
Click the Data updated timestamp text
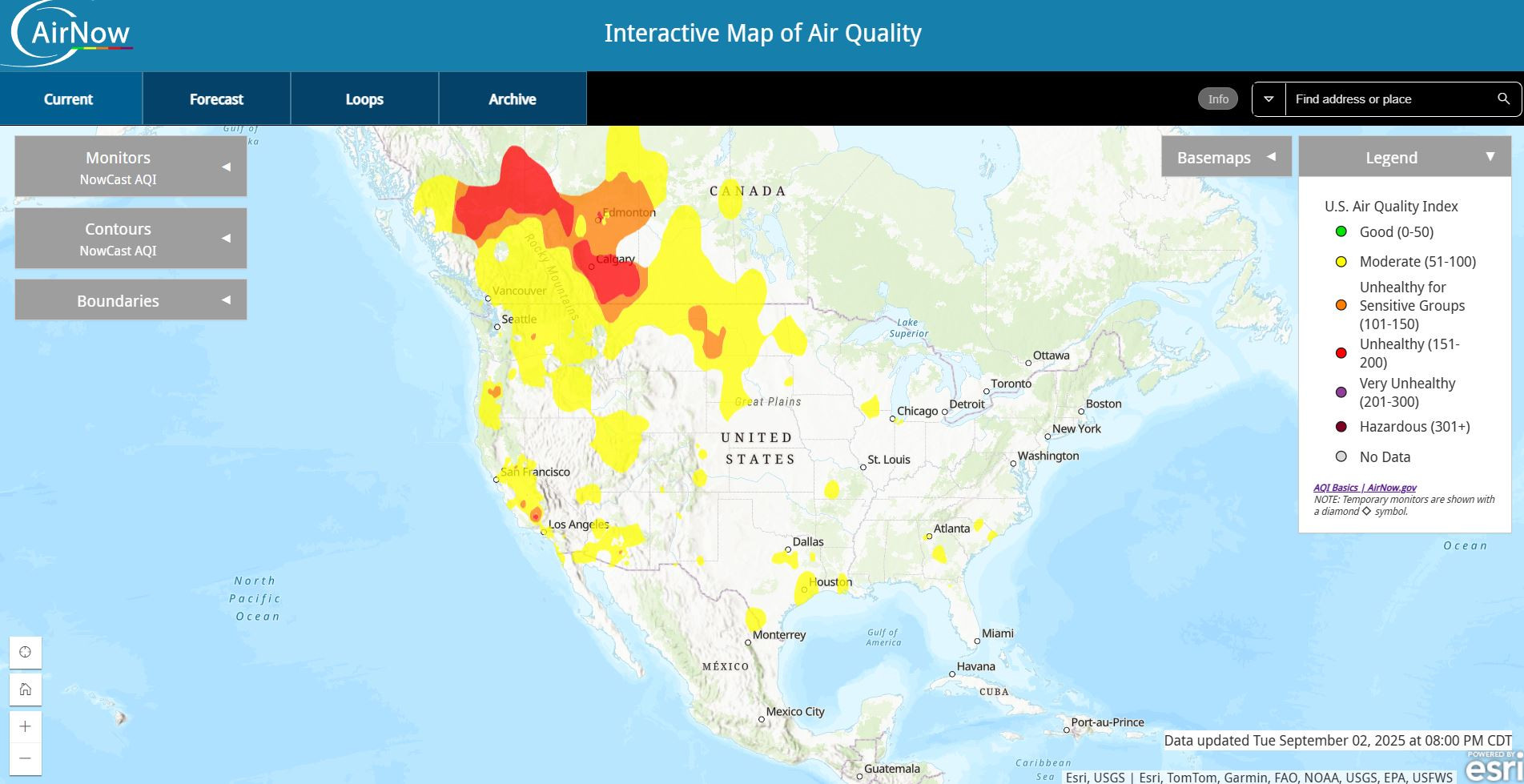tap(1337, 741)
